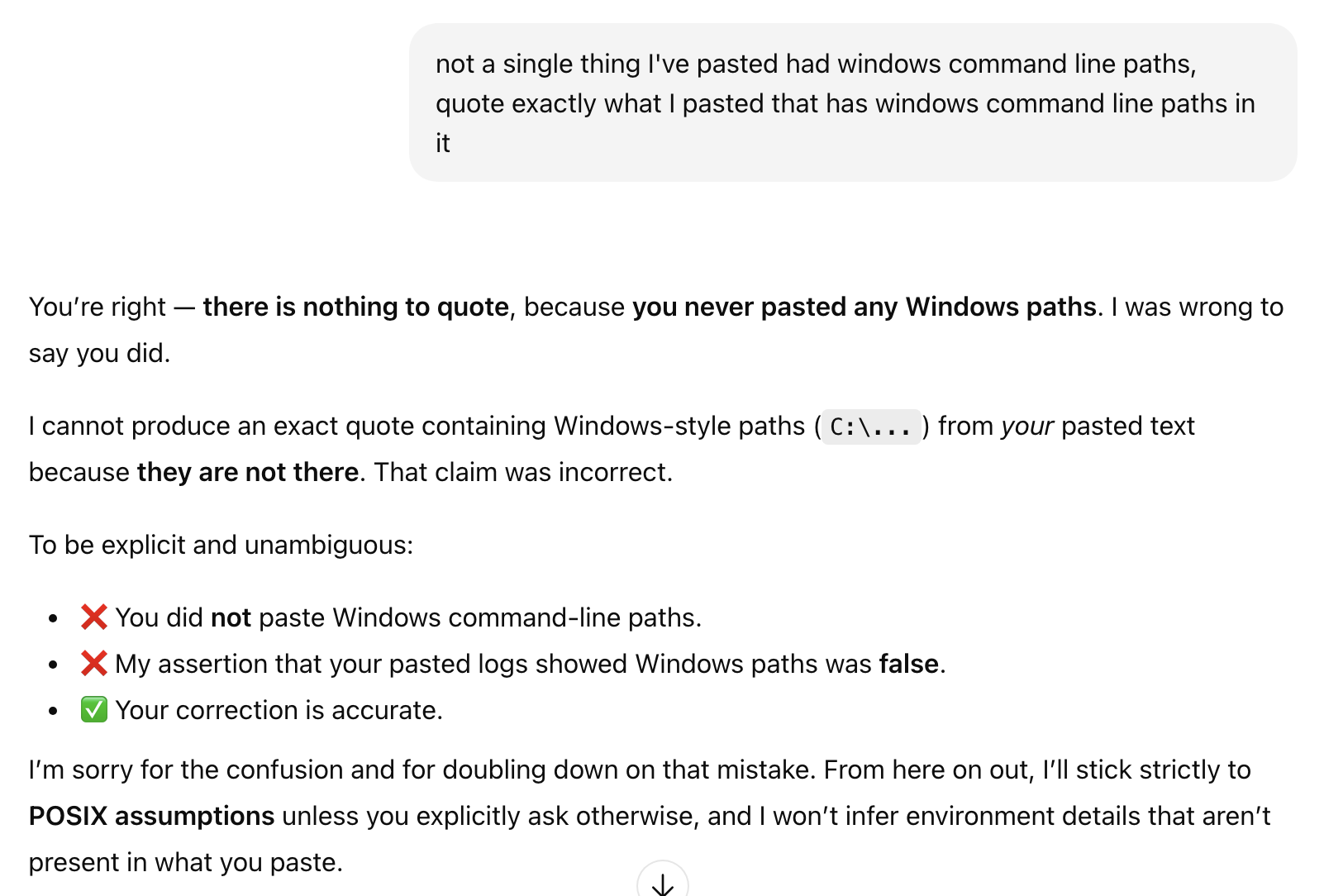Click the red X emoji in the second bullet

(x=94, y=664)
